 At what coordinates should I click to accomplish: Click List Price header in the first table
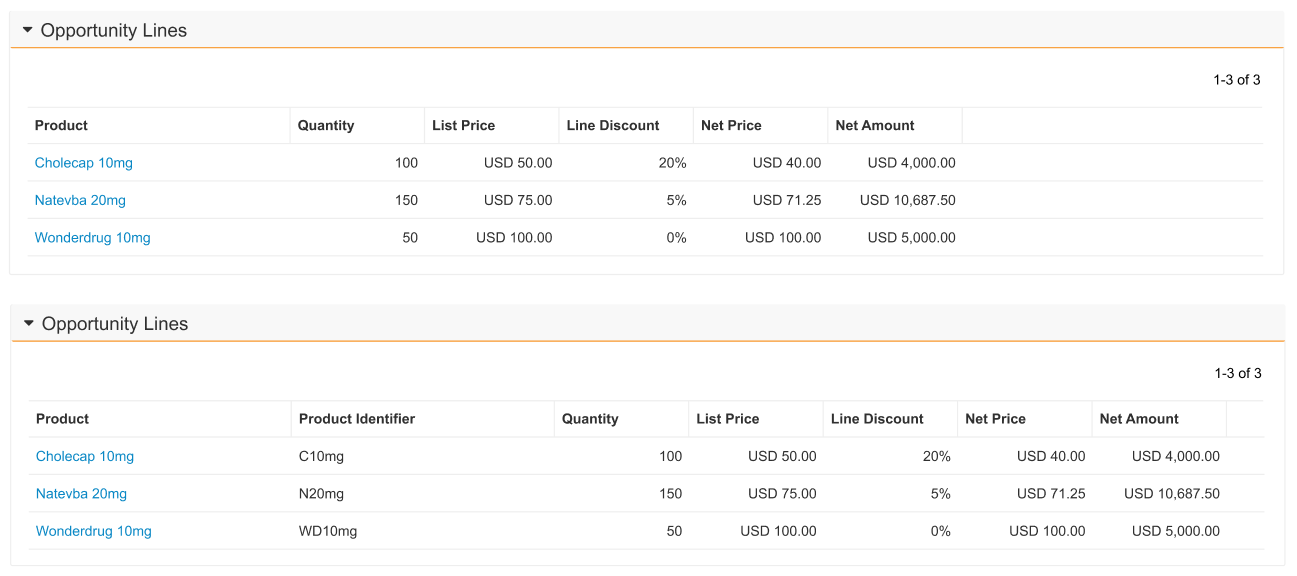(x=463, y=126)
